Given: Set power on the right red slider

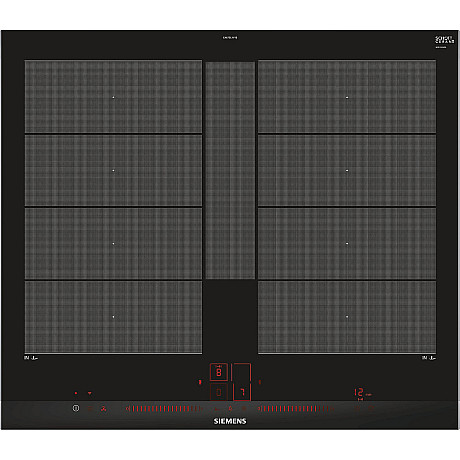Looking at the screenshot, I should [296, 408].
